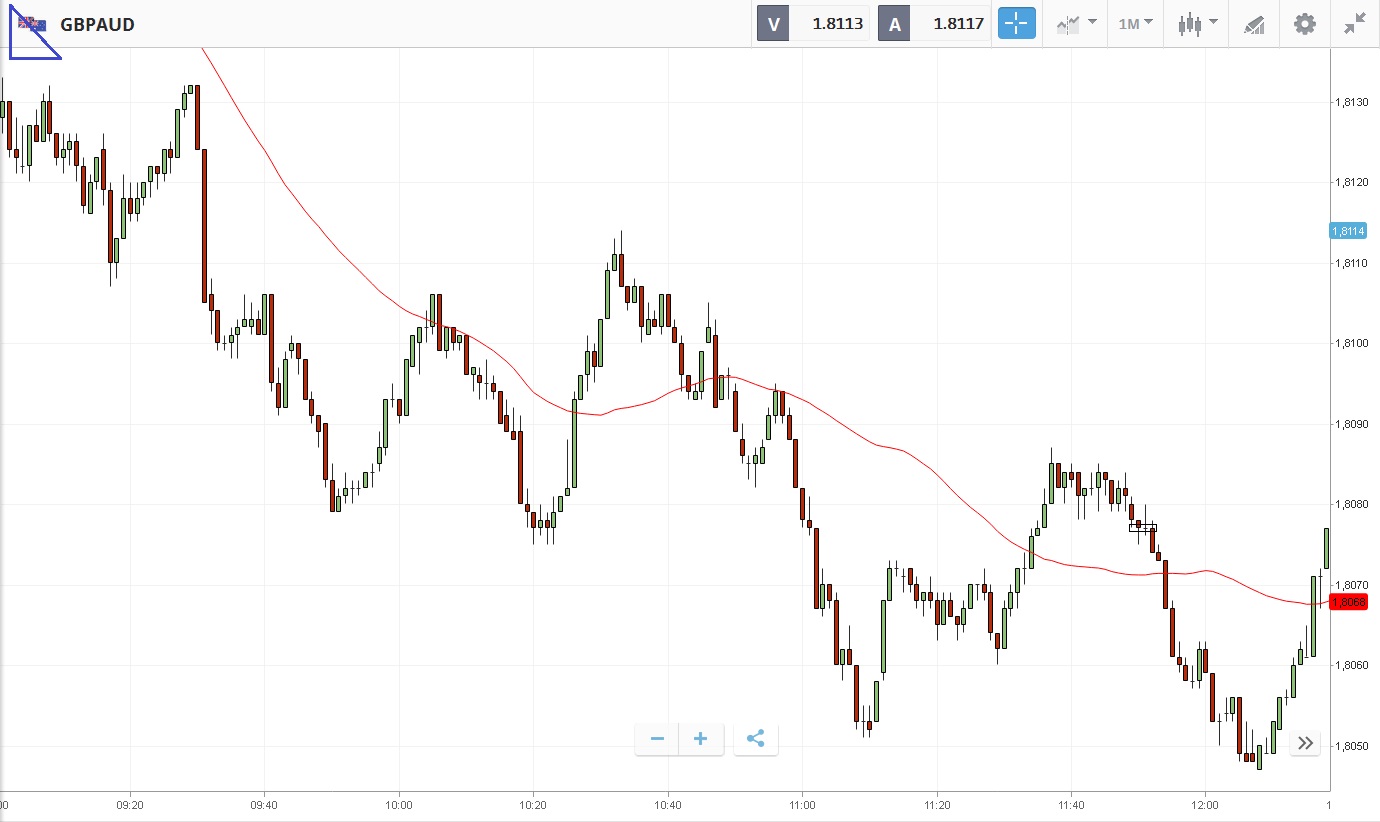The height and width of the screenshot is (822, 1380).
Task: Click the collapse chart arrows icon
Action: 1355,24
